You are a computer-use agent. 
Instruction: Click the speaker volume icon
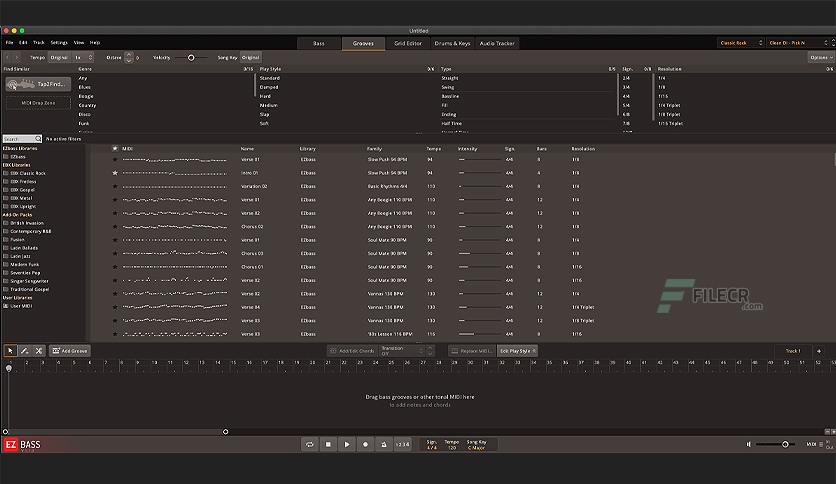pyautogui.click(x=749, y=444)
